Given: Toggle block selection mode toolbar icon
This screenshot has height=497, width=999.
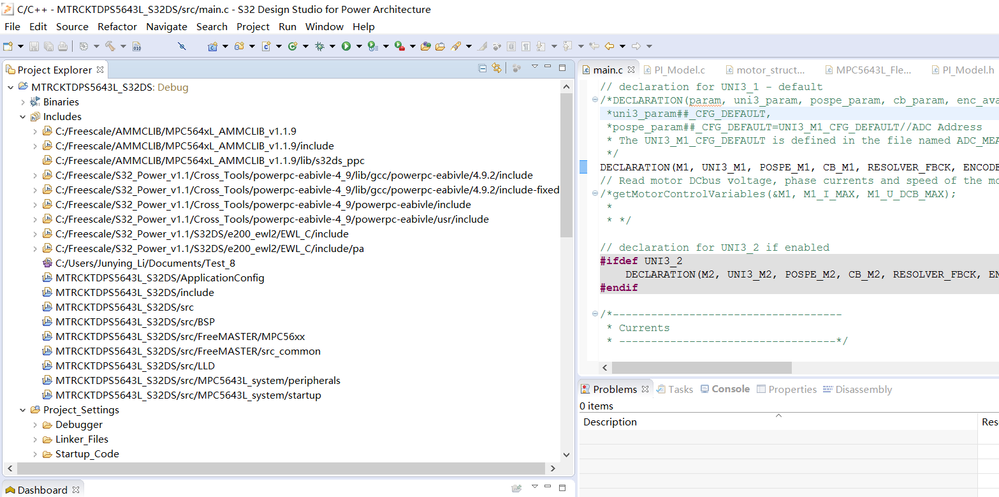Looking at the screenshot, I should (x=511, y=46).
